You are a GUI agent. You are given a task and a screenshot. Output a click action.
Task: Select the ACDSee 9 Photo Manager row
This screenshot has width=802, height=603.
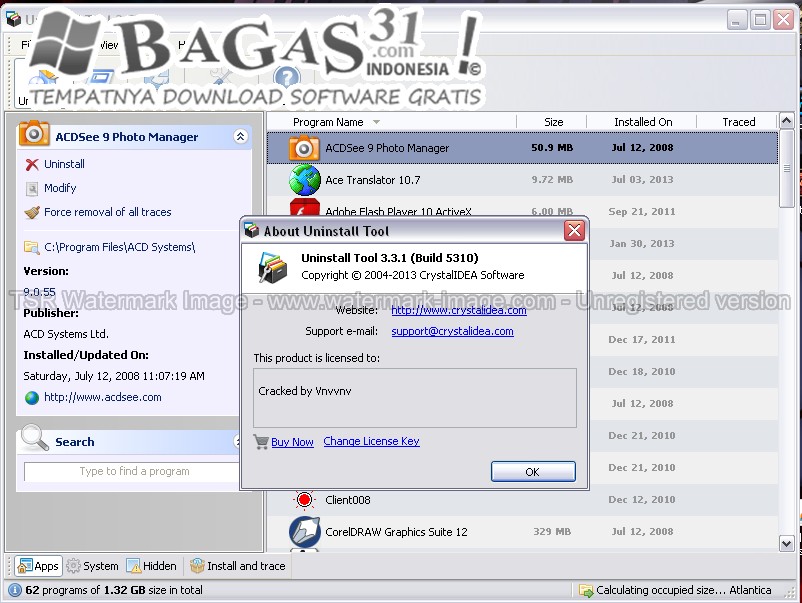coord(522,148)
